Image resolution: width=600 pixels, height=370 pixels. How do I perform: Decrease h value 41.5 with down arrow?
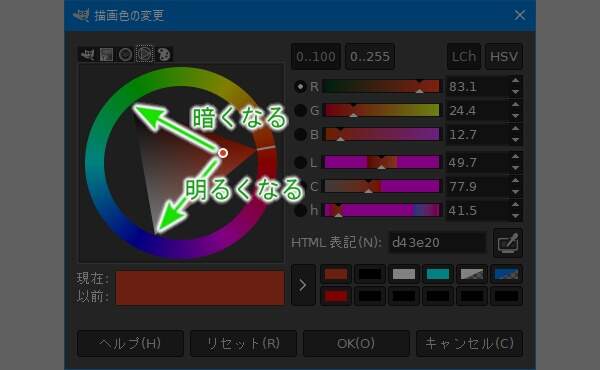coord(515,216)
